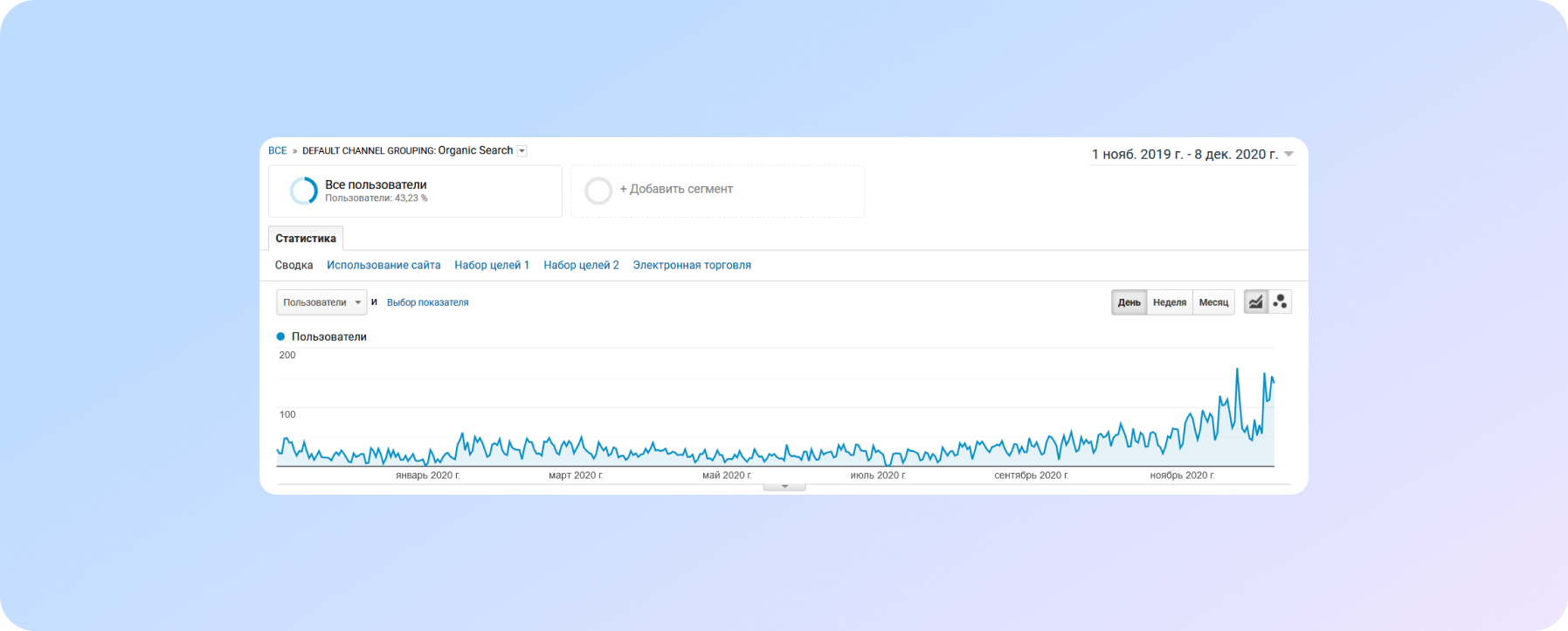The width and height of the screenshot is (1568, 631).
Task: Open the Набор целей 2 sub-tab
Action: click(581, 265)
